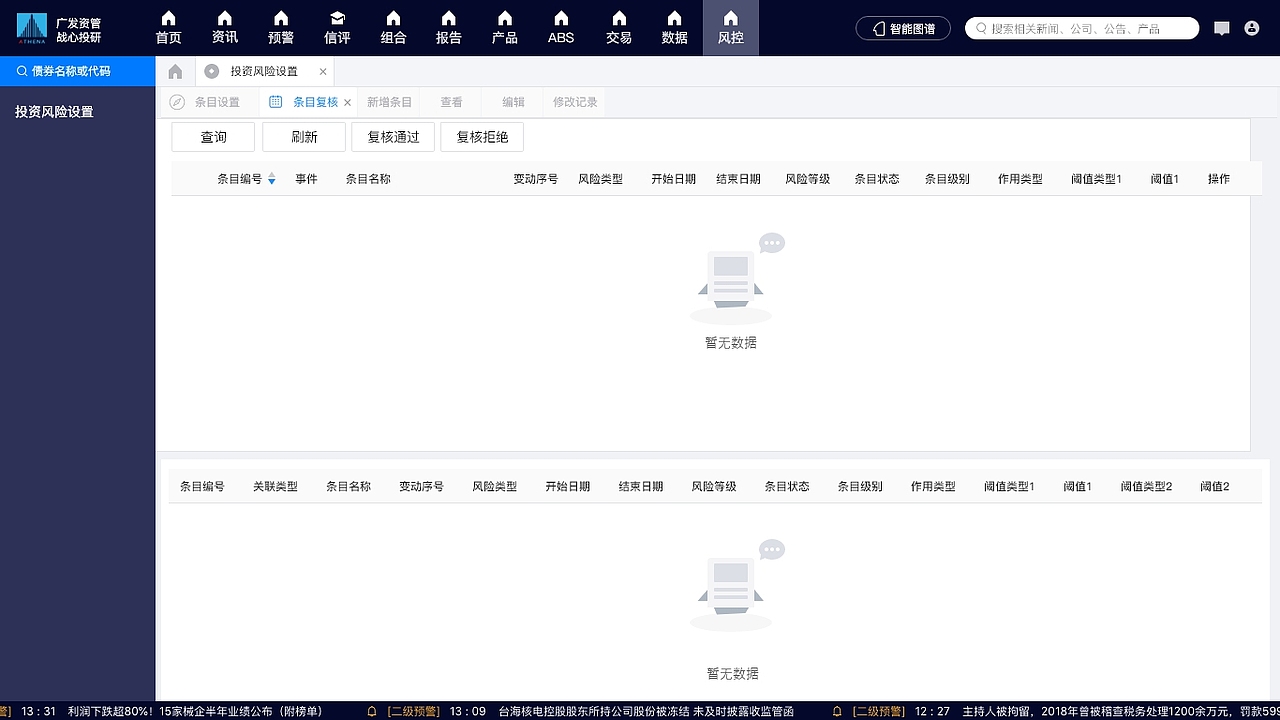The height and width of the screenshot is (720, 1280).
Task: Open the 首页 home module icon
Action: (x=168, y=27)
